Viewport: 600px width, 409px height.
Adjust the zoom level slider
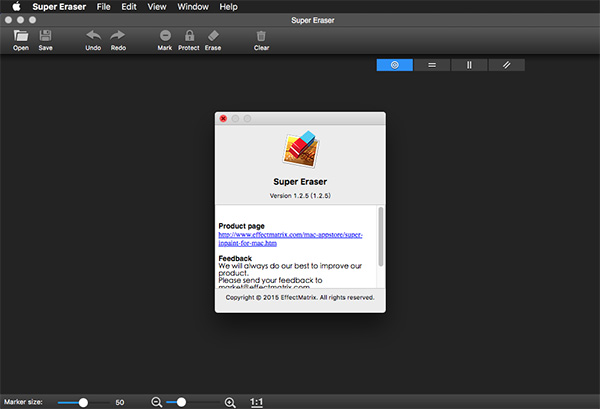[x=181, y=402]
